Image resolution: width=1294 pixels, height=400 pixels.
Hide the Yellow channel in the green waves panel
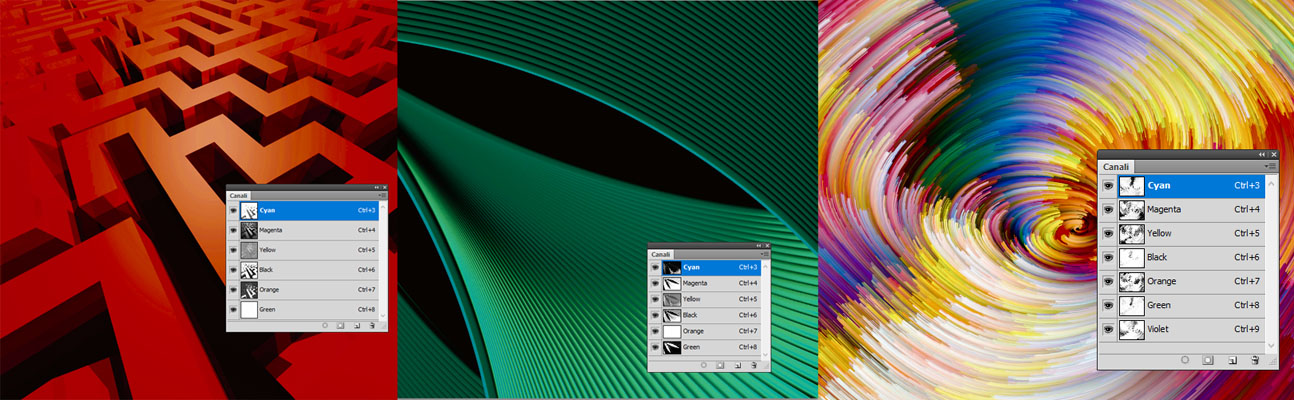656,299
